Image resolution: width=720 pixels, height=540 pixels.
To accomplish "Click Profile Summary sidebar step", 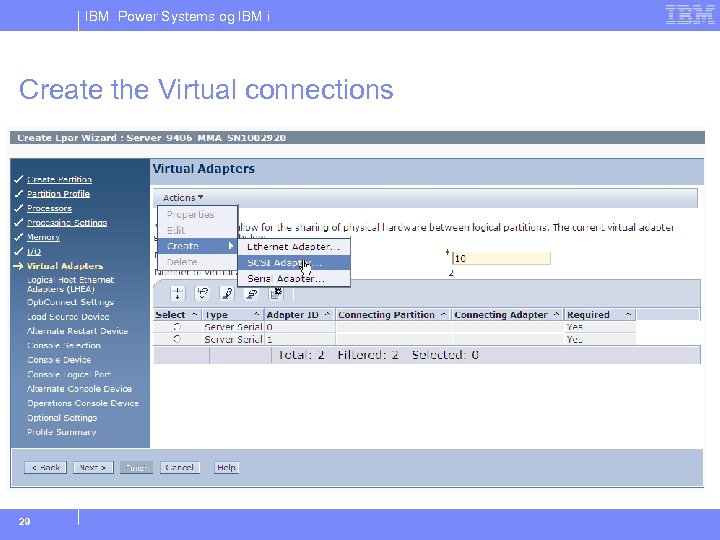I will [62, 432].
